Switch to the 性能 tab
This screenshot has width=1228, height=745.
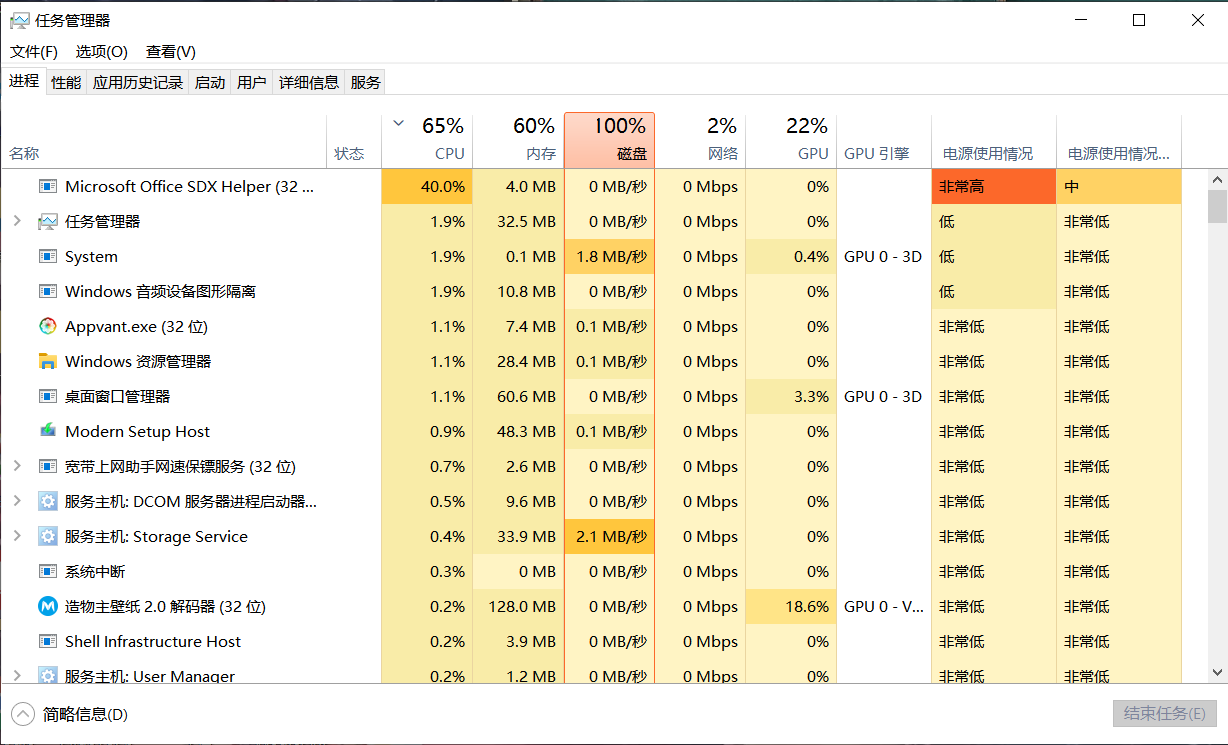coord(66,83)
